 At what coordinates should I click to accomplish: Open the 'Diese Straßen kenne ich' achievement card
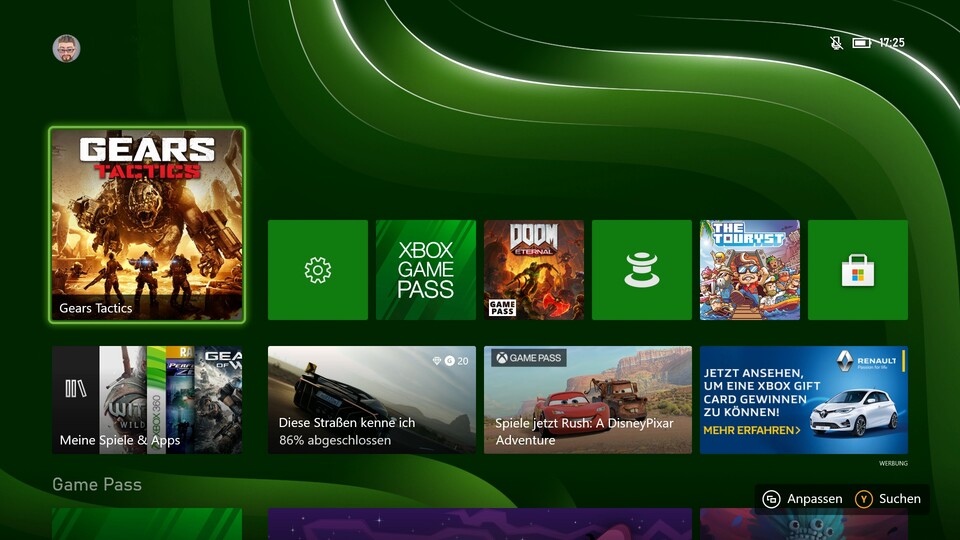point(372,400)
